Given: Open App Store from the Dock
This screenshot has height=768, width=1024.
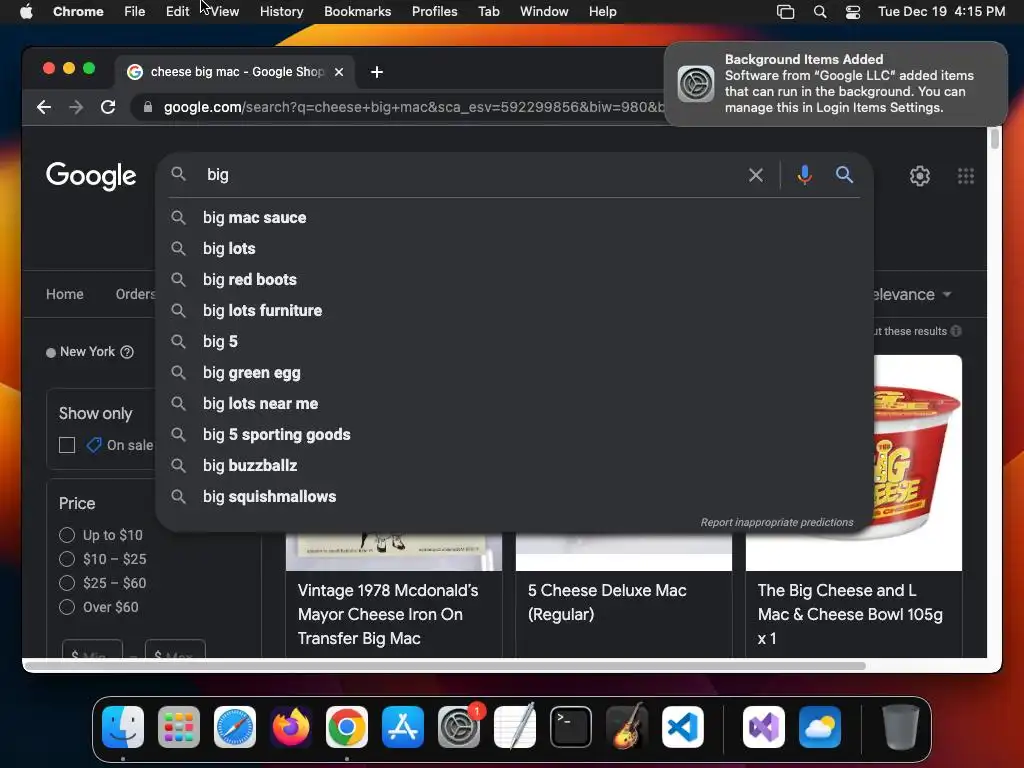Looking at the screenshot, I should [403, 727].
